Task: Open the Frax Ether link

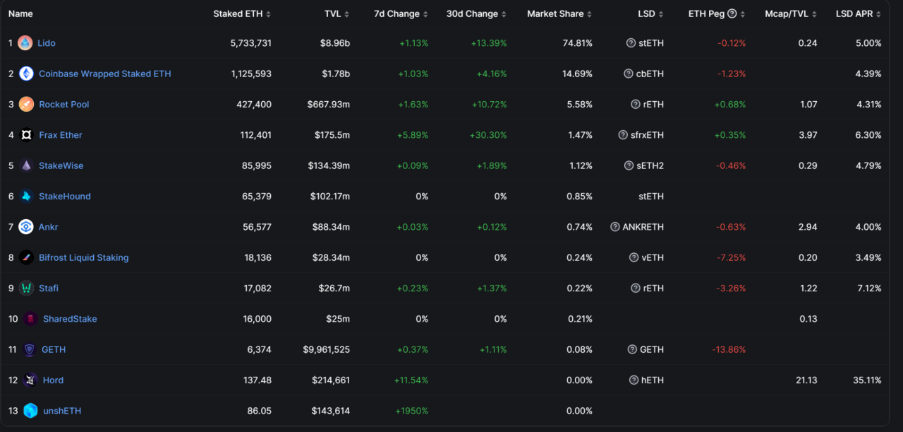Action: pyautogui.click(x=60, y=135)
